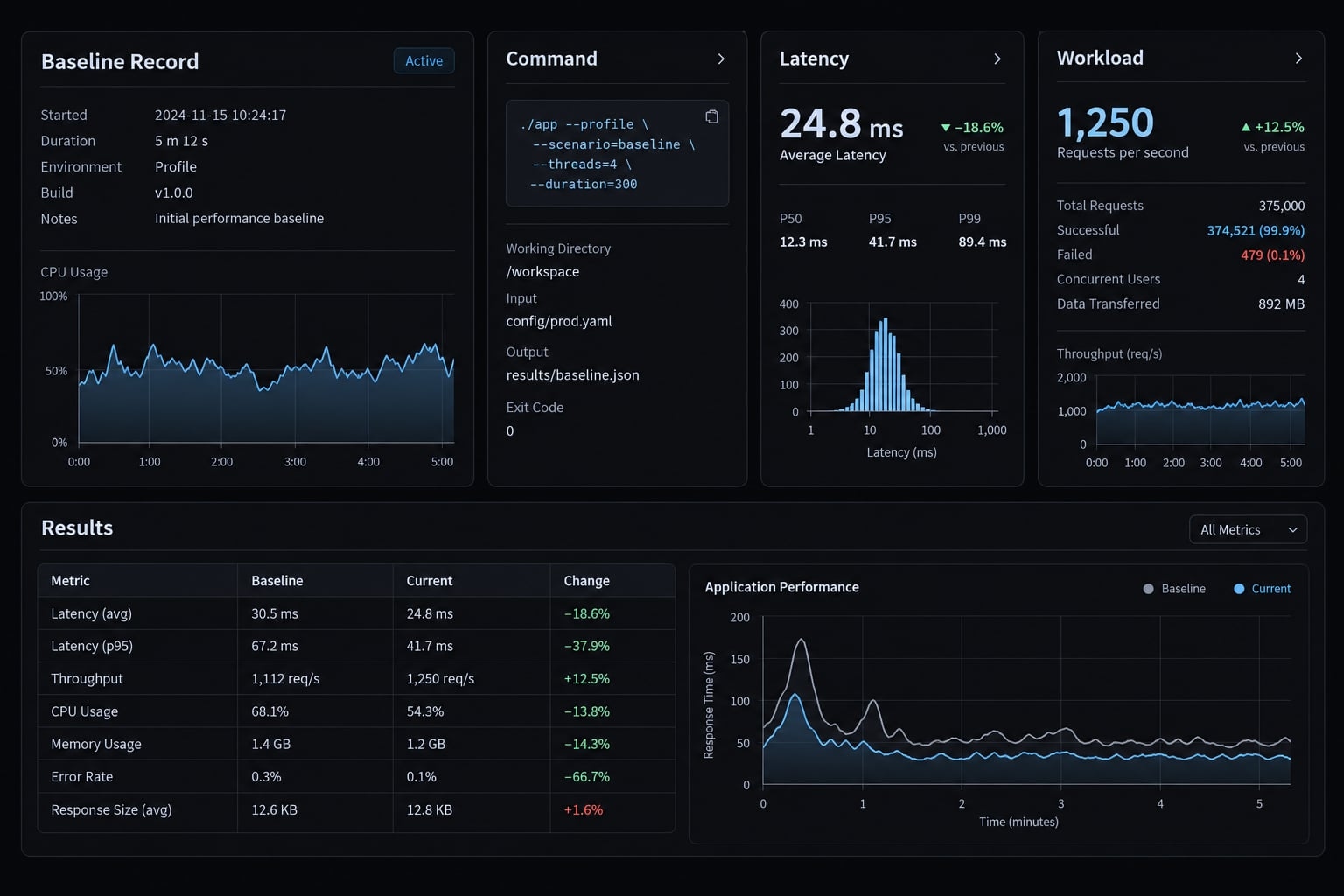Image resolution: width=1344 pixels, height=896 pixels.
Task: Click the −18.6% latency change indicator
Action: coord(972,128)
